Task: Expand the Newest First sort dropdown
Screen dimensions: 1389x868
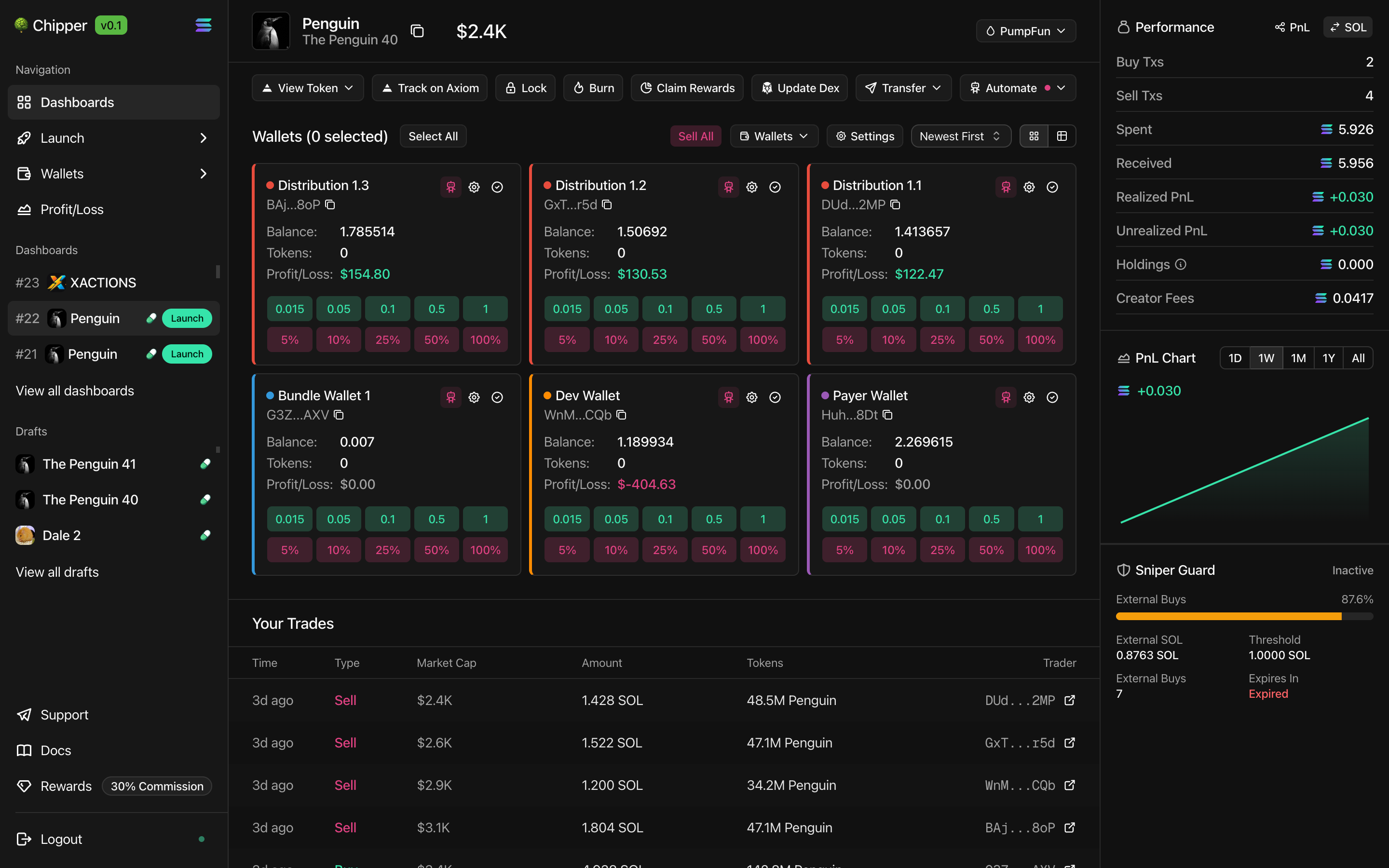Action: [960, 136]
